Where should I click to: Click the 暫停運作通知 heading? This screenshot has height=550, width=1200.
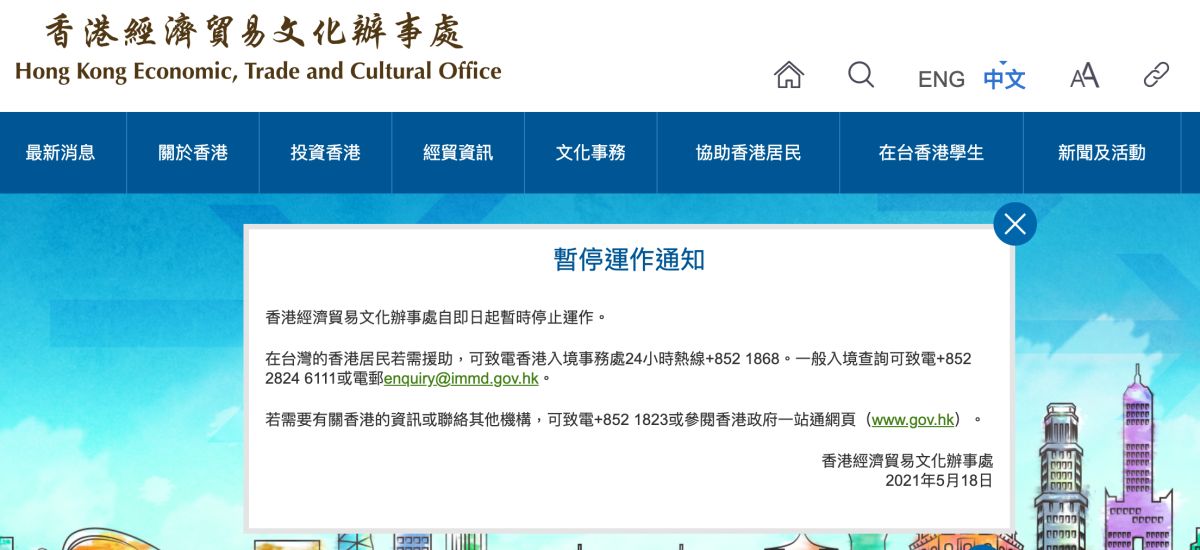(629, 260)
